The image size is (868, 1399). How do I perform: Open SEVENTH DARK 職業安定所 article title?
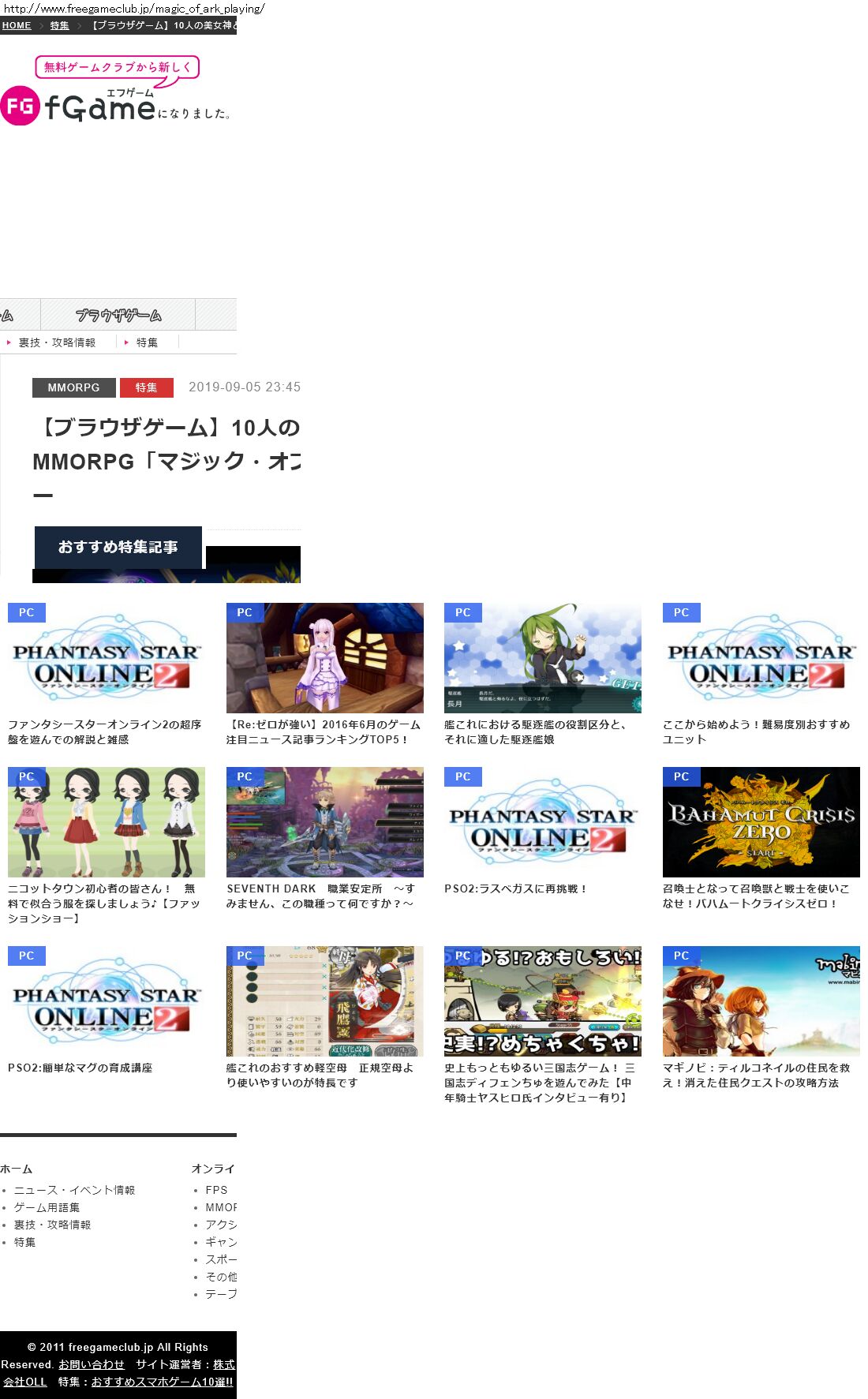pos(321,896)
